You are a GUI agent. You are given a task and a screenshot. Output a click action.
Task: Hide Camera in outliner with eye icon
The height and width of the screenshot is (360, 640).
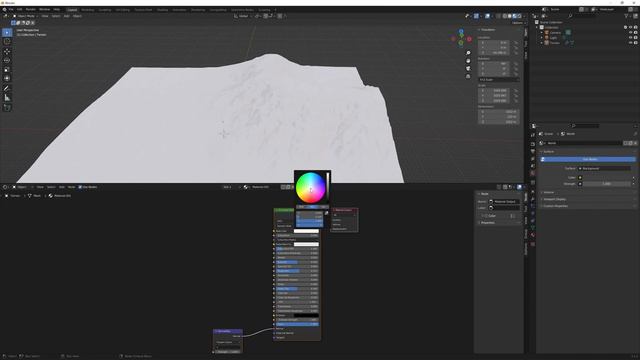(631, 32)
